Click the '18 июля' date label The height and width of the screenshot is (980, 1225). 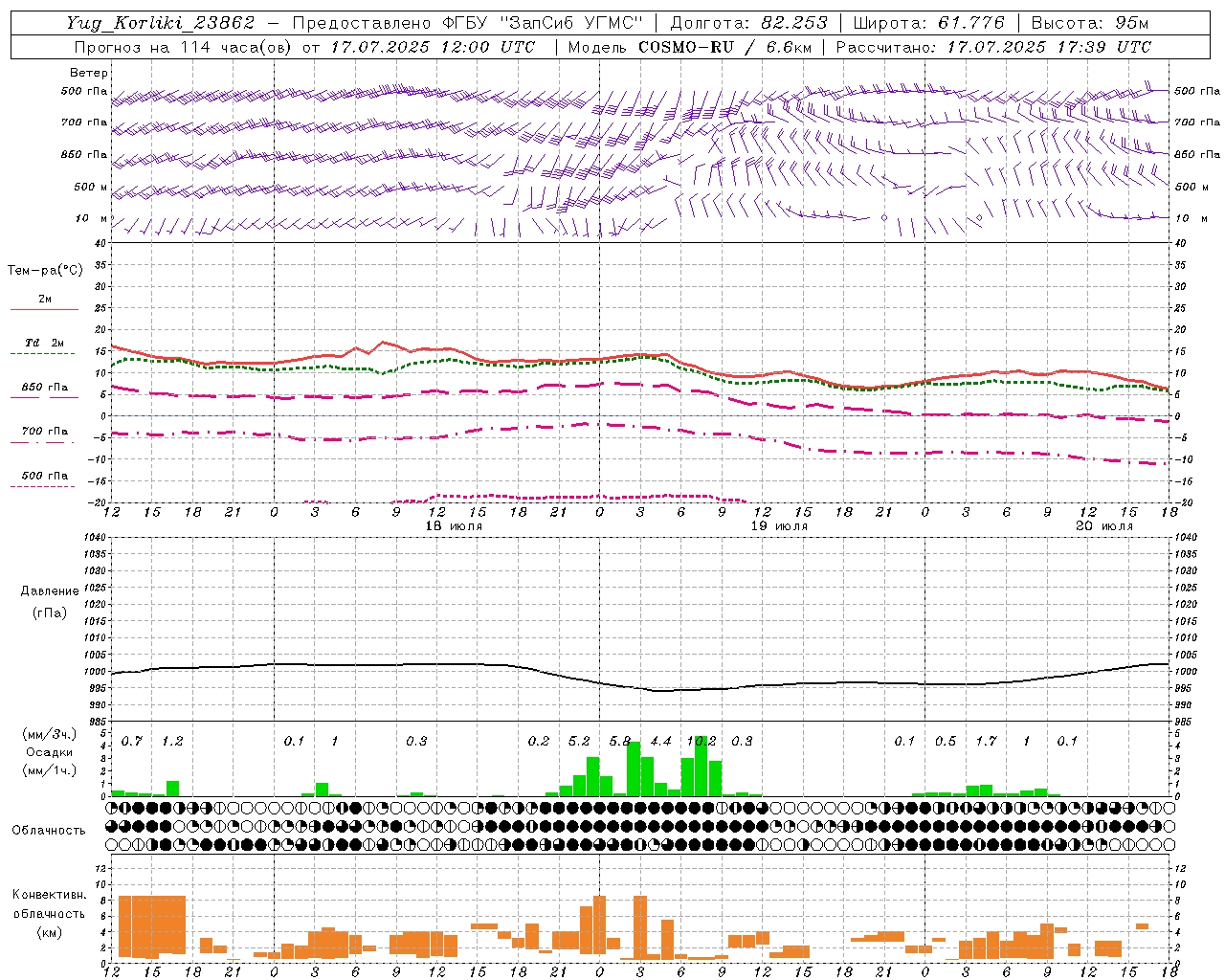[x=454, y=526]
